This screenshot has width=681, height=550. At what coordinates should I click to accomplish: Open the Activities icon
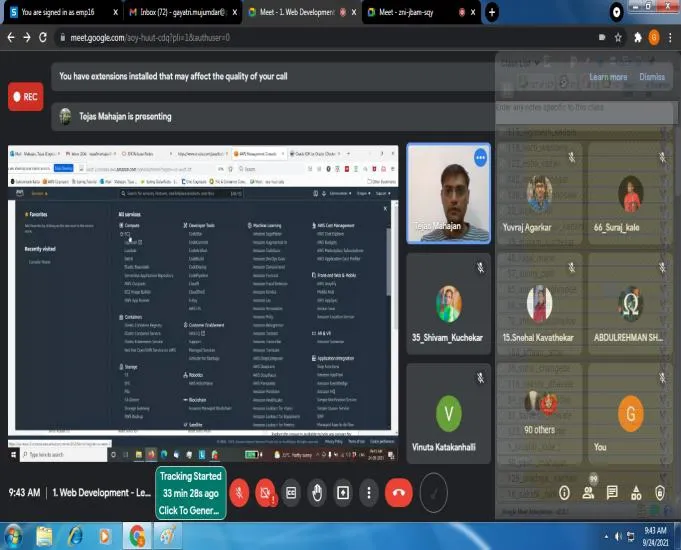pos(636,493)
